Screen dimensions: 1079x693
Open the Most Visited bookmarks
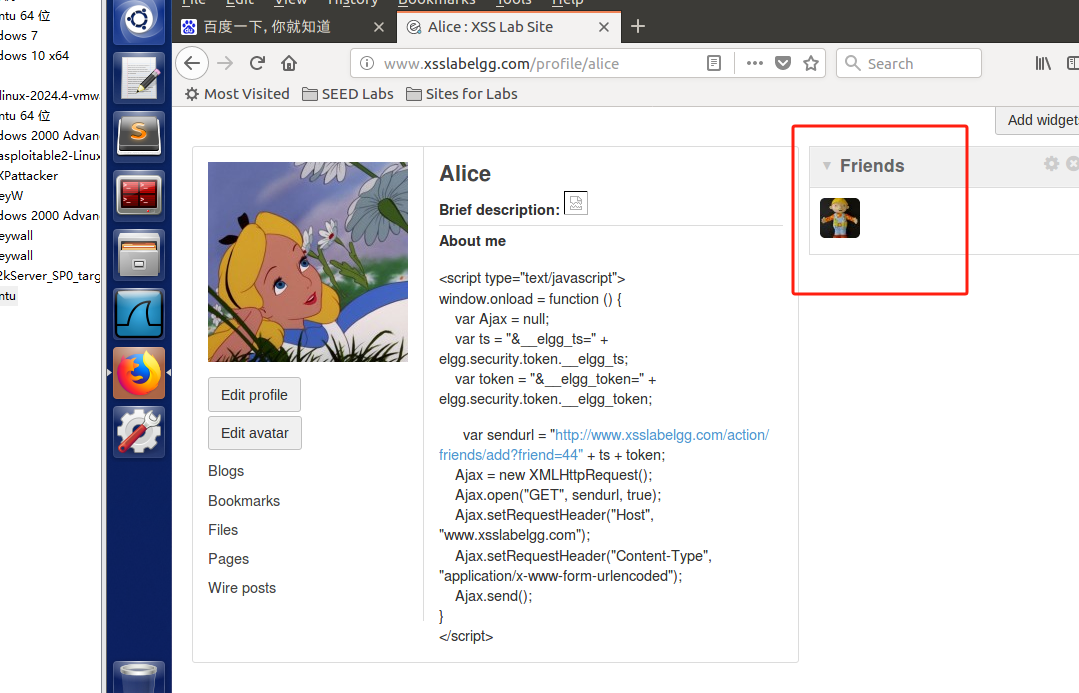click(237, 94)
